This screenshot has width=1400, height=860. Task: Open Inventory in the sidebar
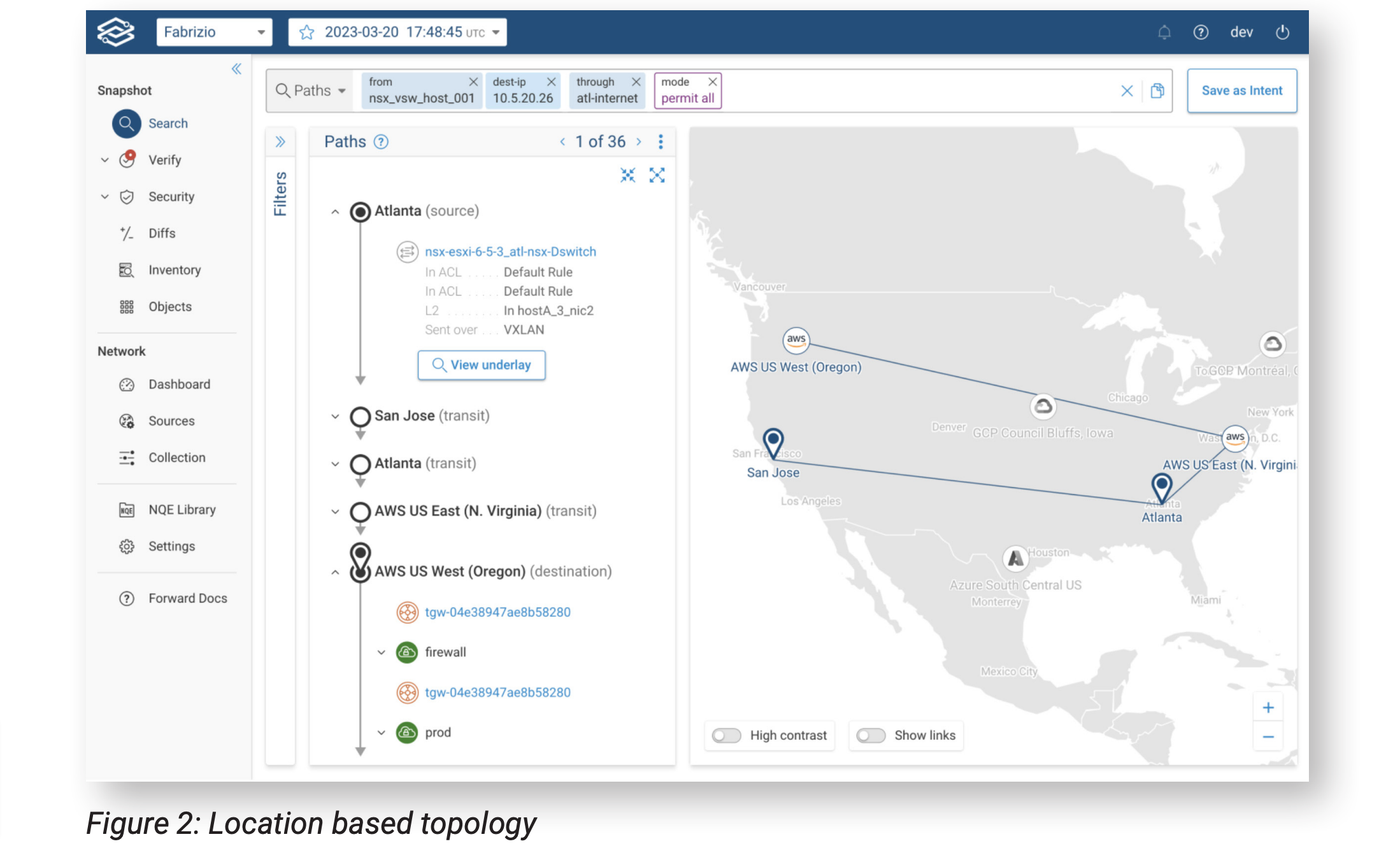click(x=174, y=270)
